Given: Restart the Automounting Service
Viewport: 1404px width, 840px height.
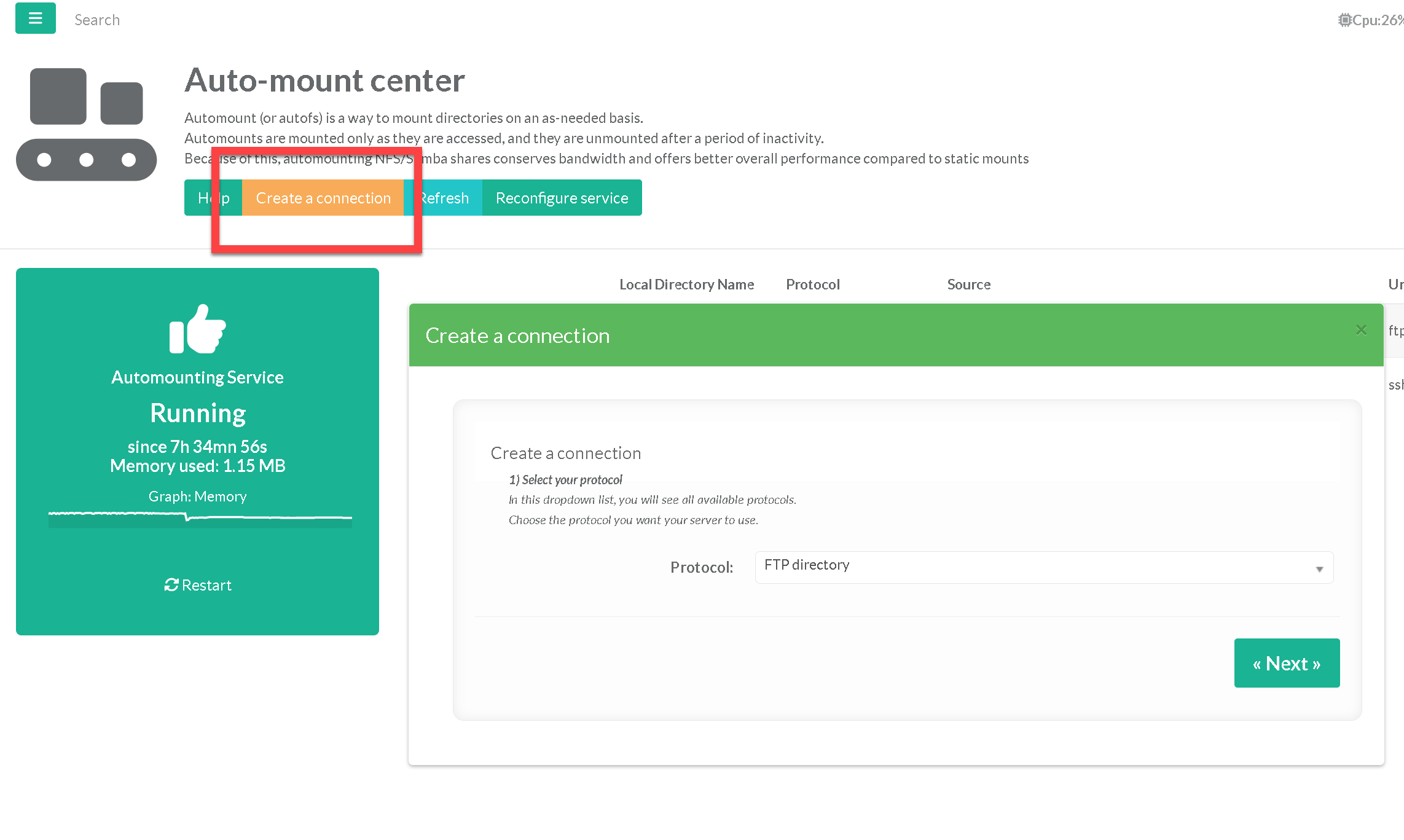Looking at the screenshot, I should pyautogui.click(x=206, y=585).
